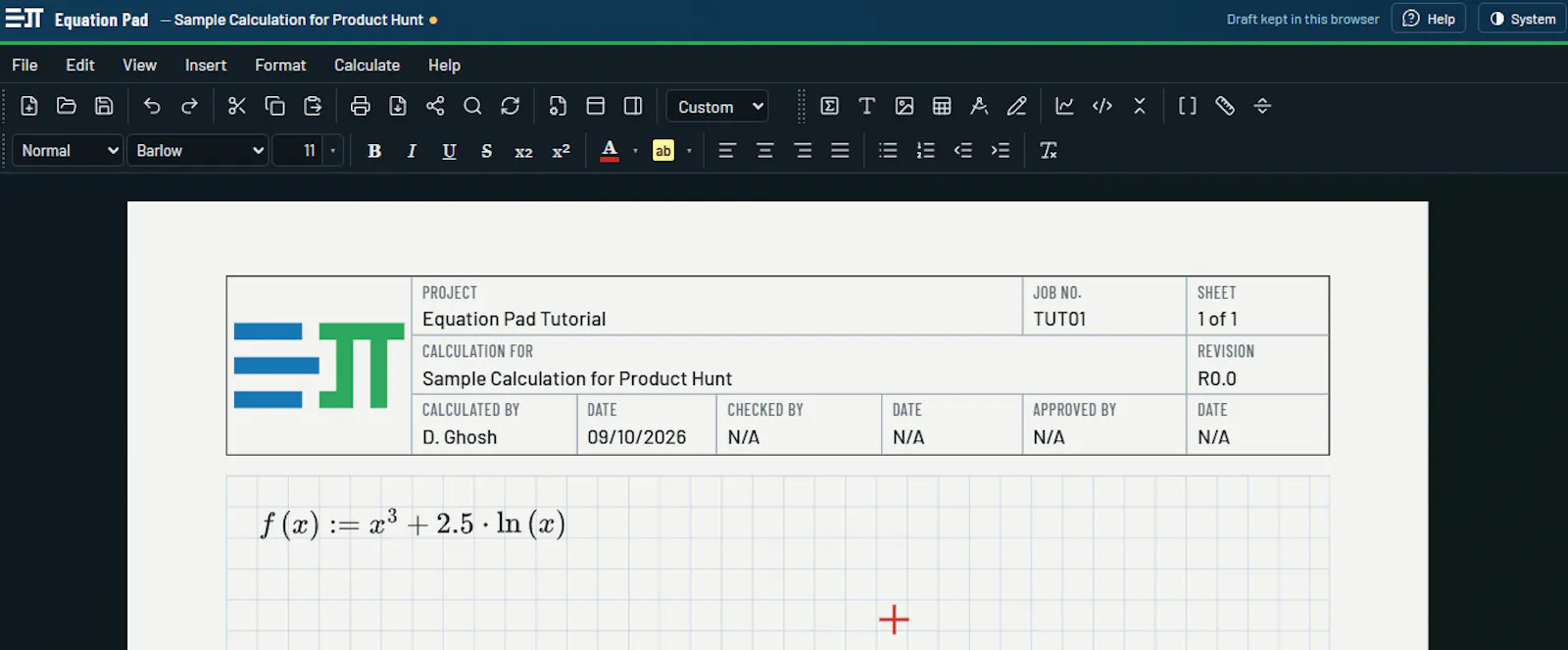
Task: Copy the selection with the toolbar icon
Action: [x=275, y=106]
